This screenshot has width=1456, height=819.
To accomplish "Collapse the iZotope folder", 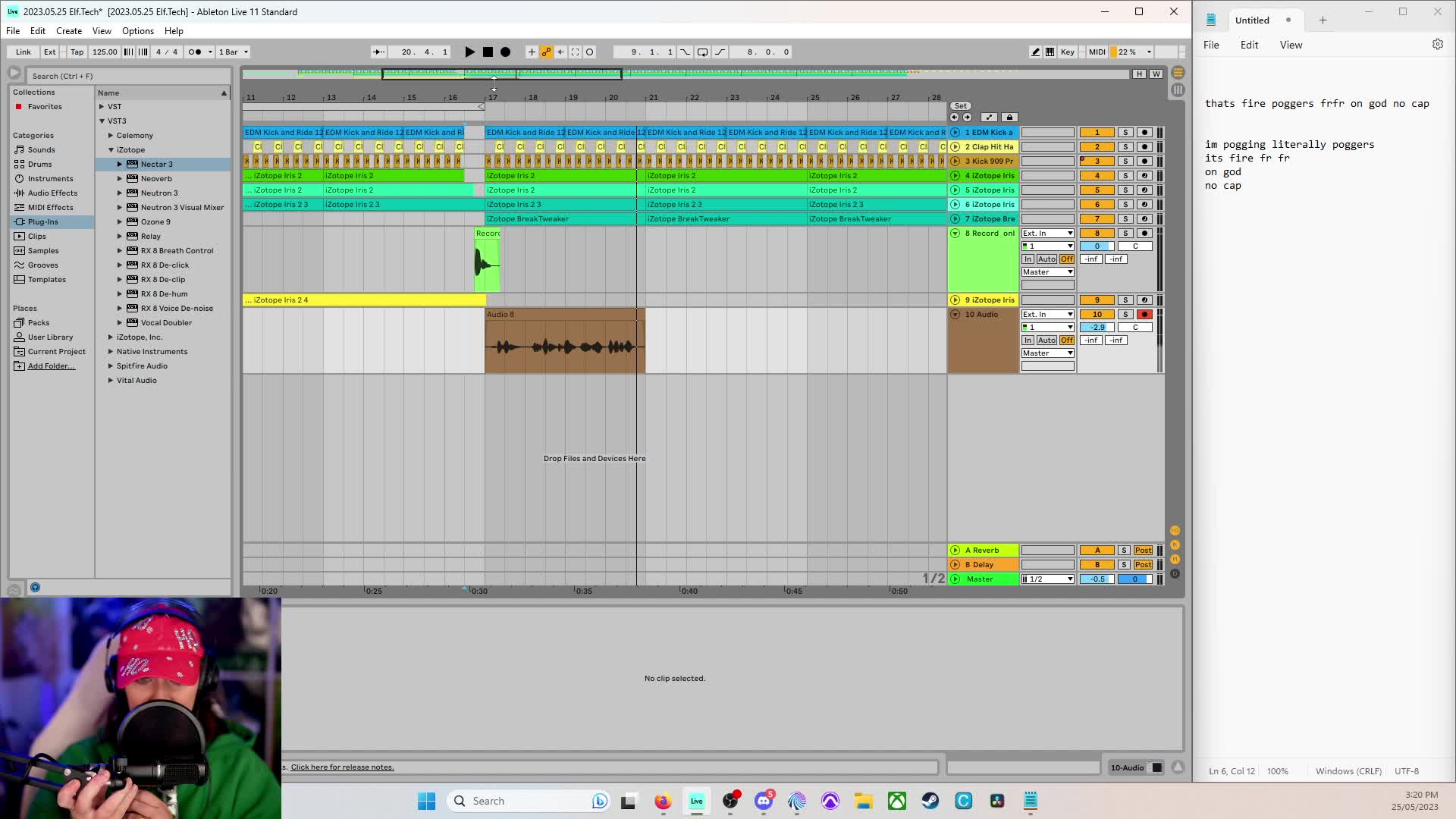I will pyautogui.click(x=111, y=150).
